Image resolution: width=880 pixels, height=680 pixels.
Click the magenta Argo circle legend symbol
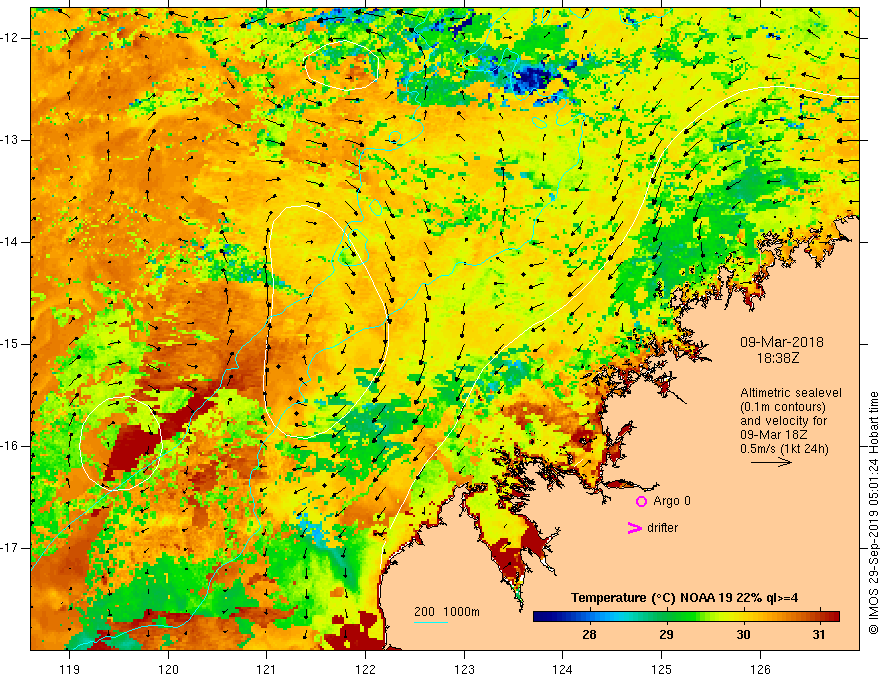coord(641,501)
